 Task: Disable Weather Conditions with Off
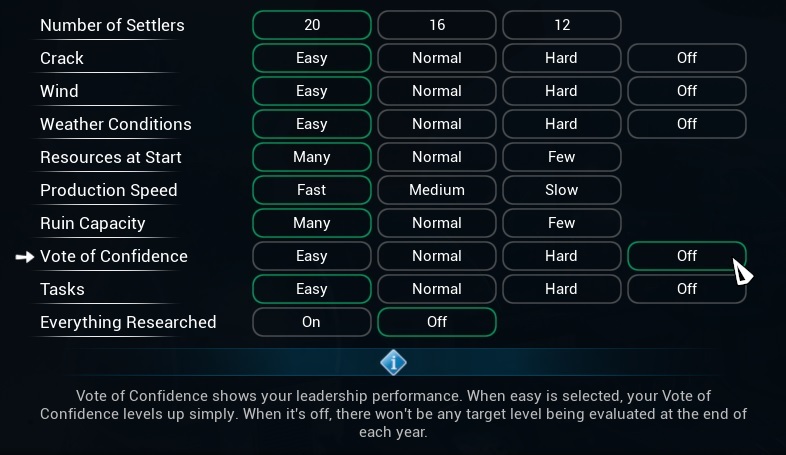click(x=687, y=124)
